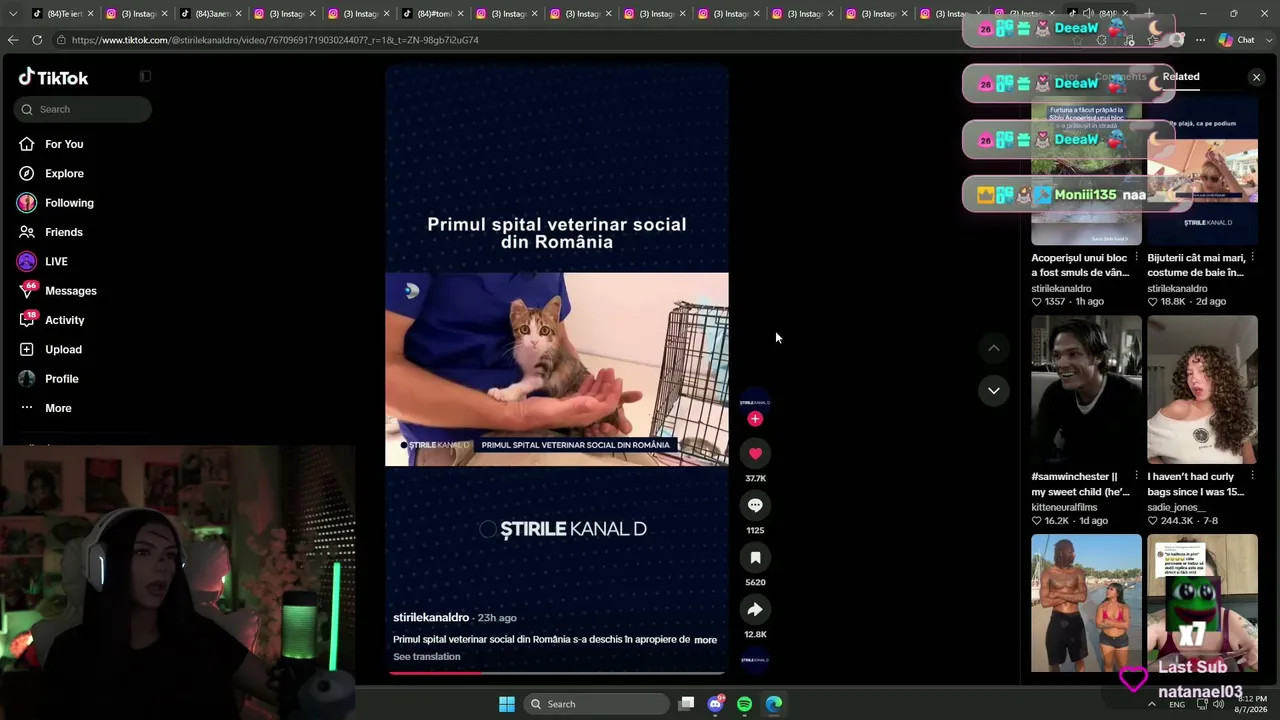Follow stirilekanaldro with the plus badge

pyautogui.click(x=755, y=419)
